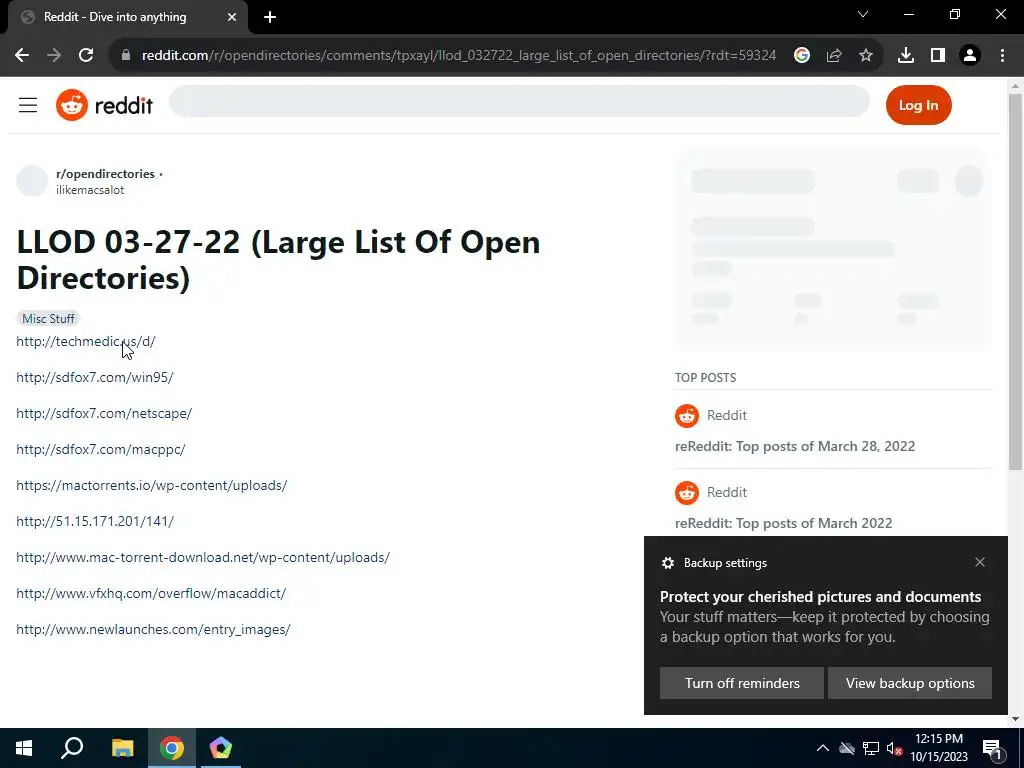1024x768 pixels.
Task: Expand the tab search chevron
Action: (863, 14)
